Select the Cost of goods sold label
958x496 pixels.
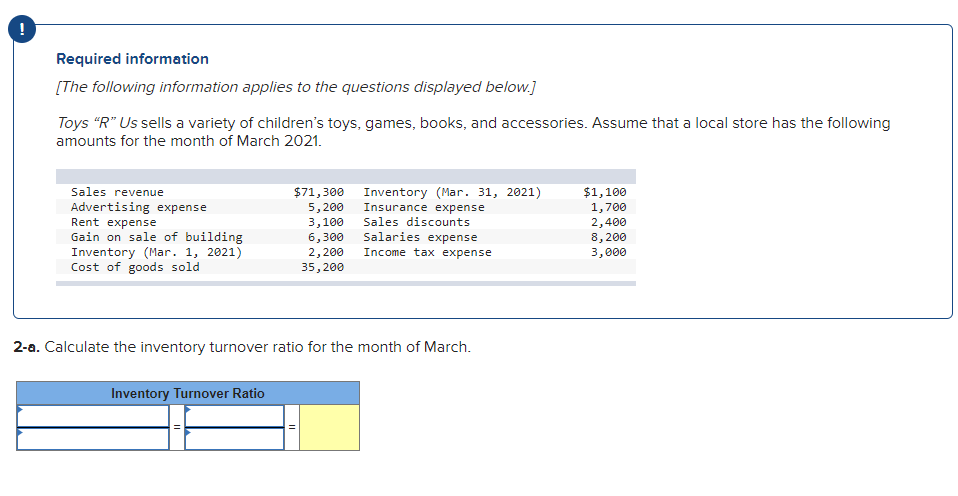pos(135,267)
